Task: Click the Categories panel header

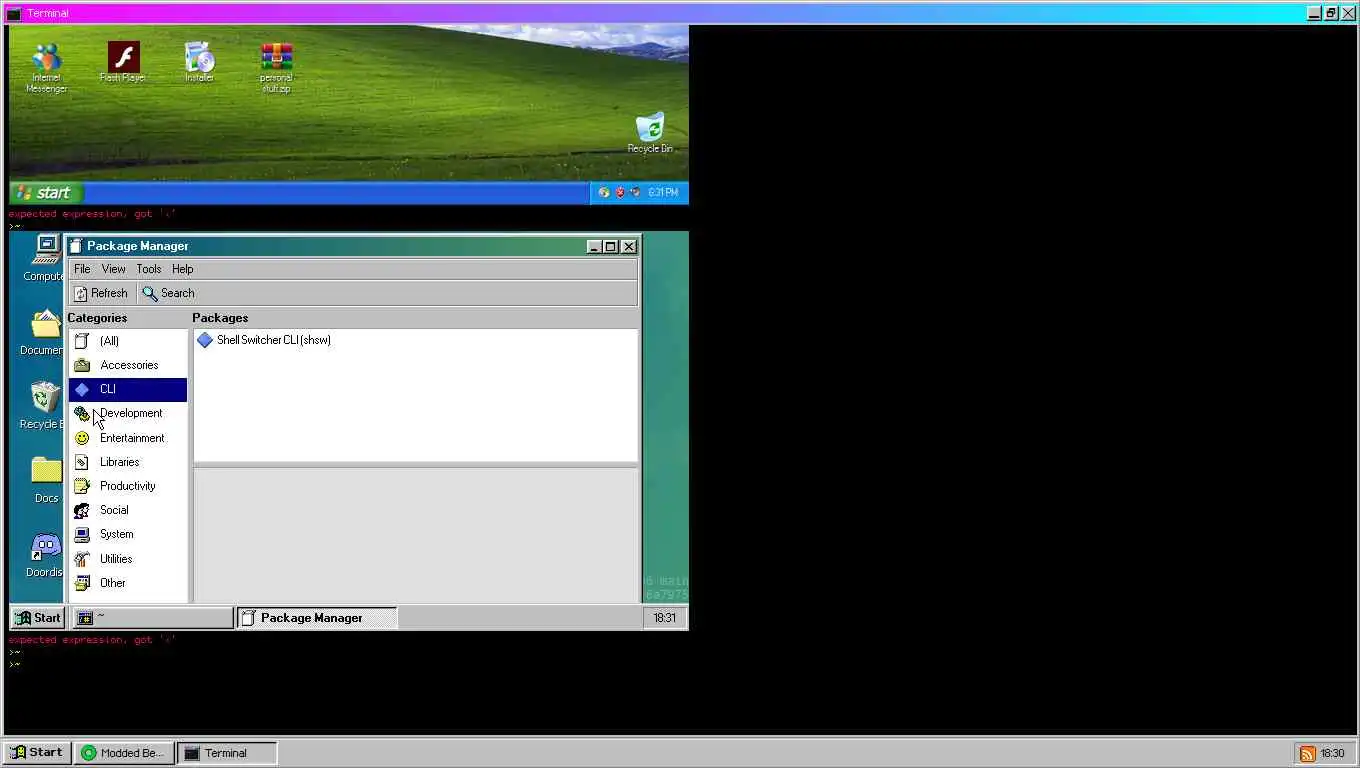Action: coord(97,318)
